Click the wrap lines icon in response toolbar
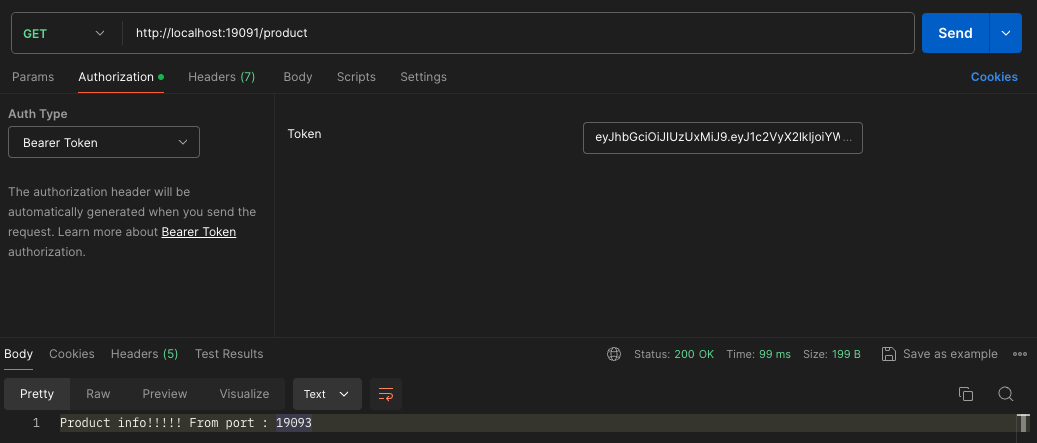 point(386,394)
